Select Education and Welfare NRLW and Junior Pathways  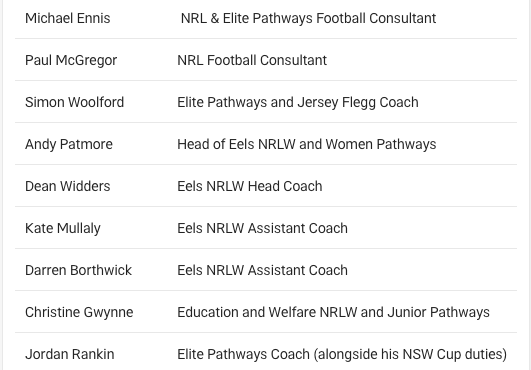(x=334, y=312)
